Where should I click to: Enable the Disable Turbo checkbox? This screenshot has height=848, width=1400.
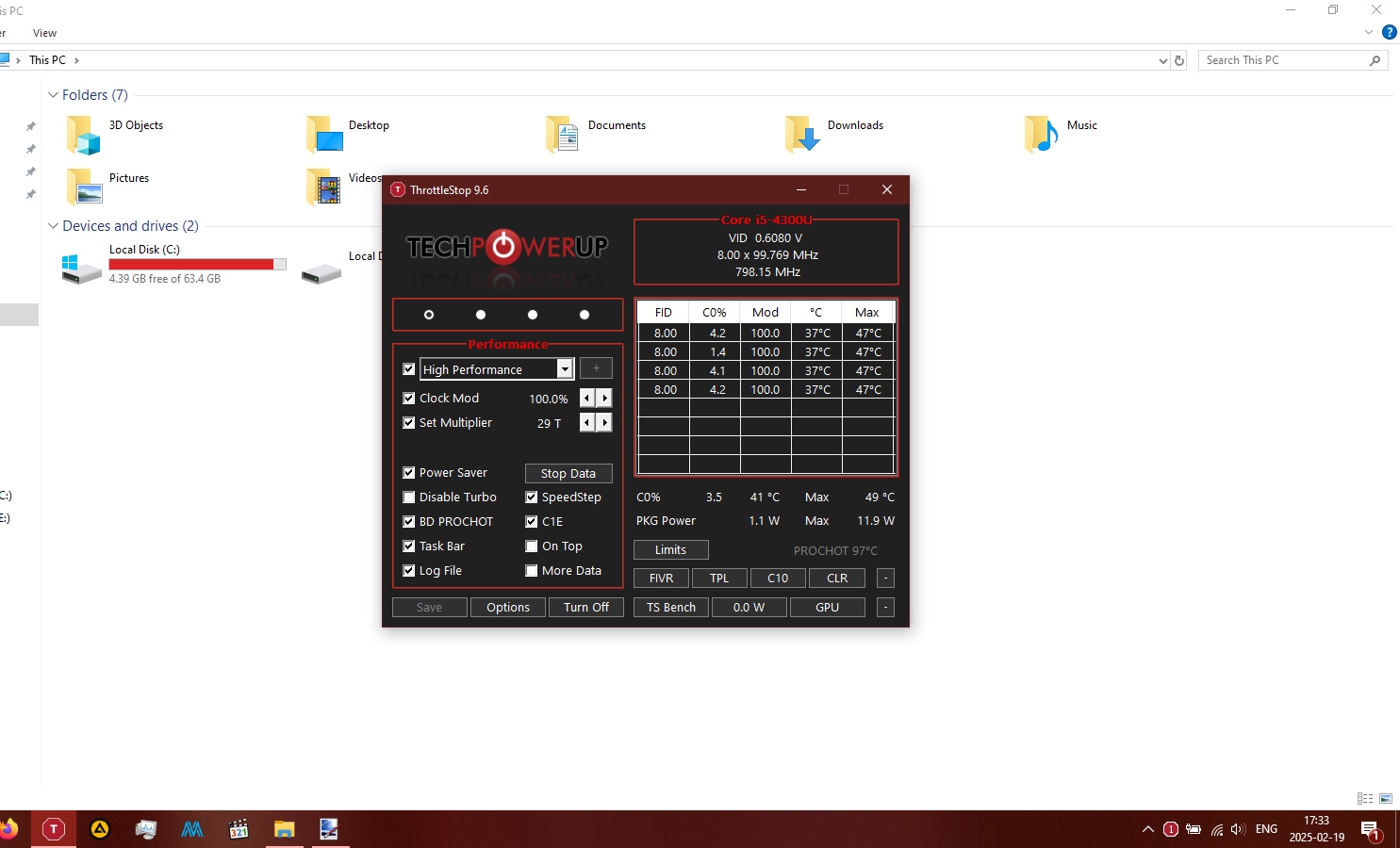(408, 497)
